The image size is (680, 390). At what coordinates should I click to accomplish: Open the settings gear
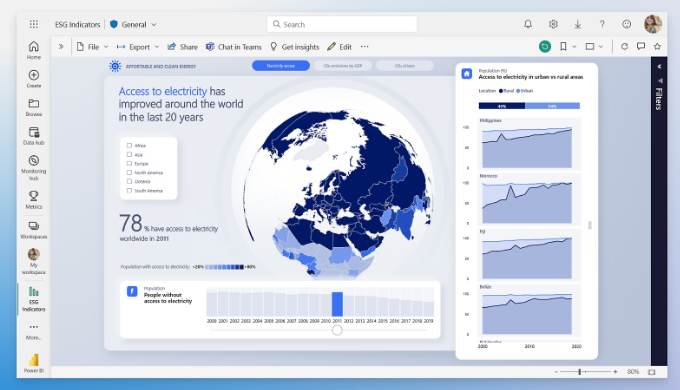[x=553, y=24]
